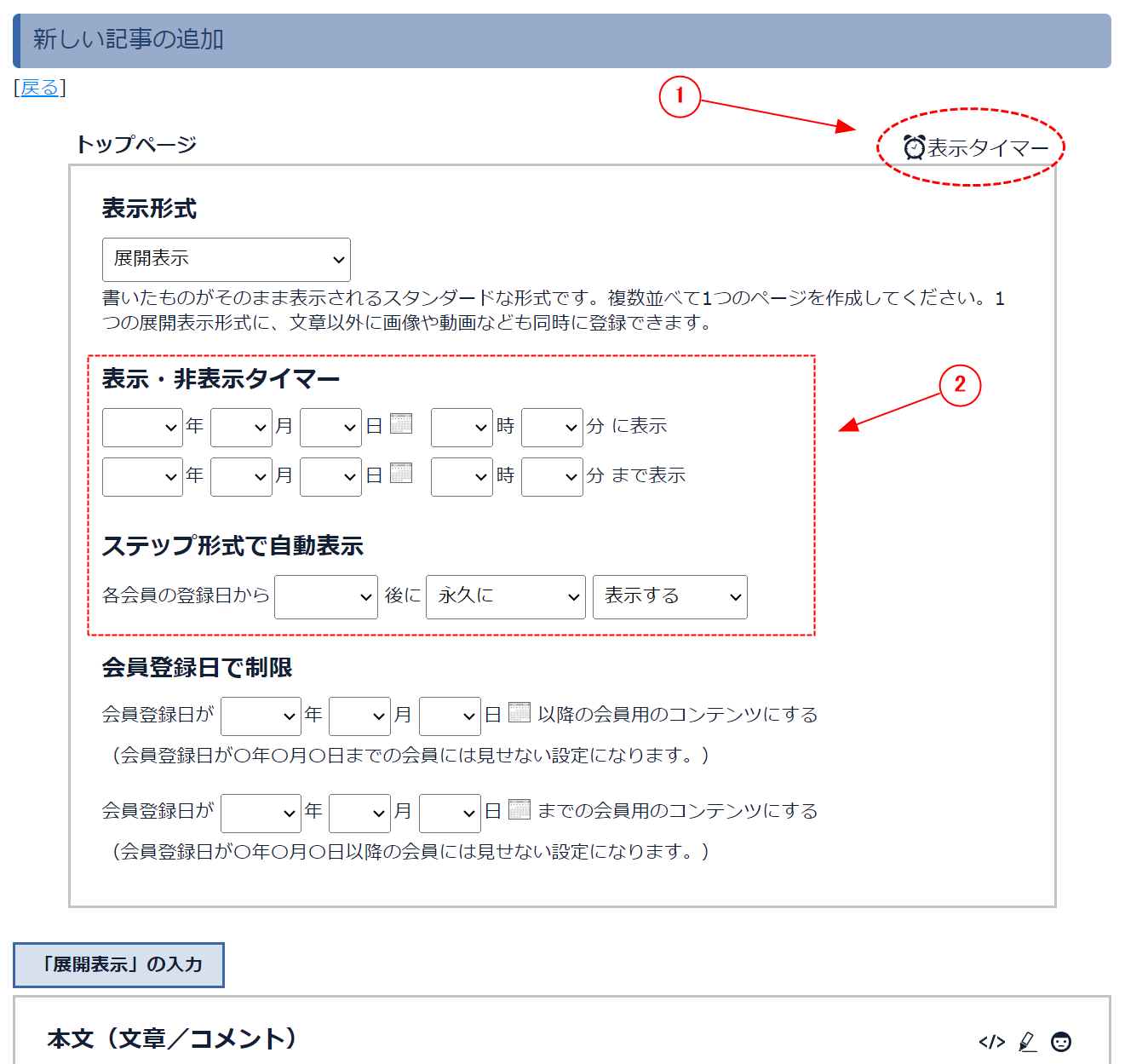
Task: Click the 新しい記事の追加 page header
Action: 128,39
